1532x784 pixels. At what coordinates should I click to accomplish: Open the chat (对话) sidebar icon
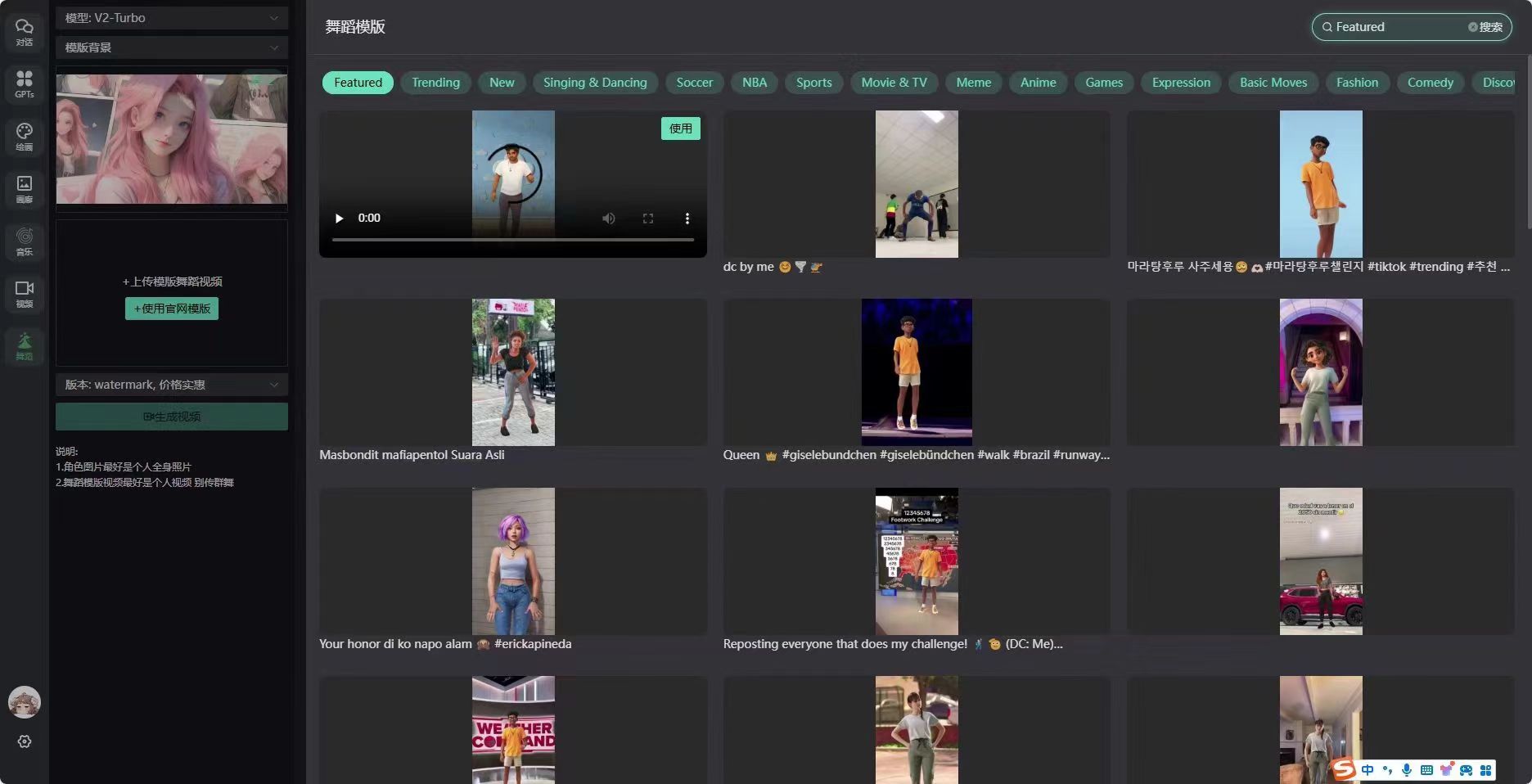[x=25, y=31]
